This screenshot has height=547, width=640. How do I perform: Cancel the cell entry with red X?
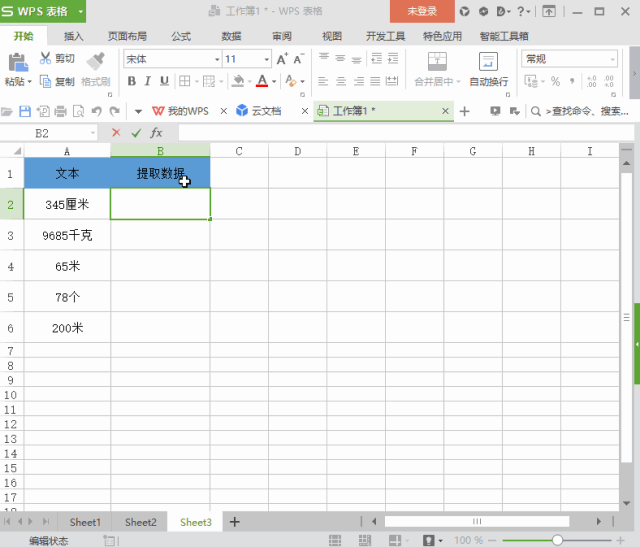point(116,133)
